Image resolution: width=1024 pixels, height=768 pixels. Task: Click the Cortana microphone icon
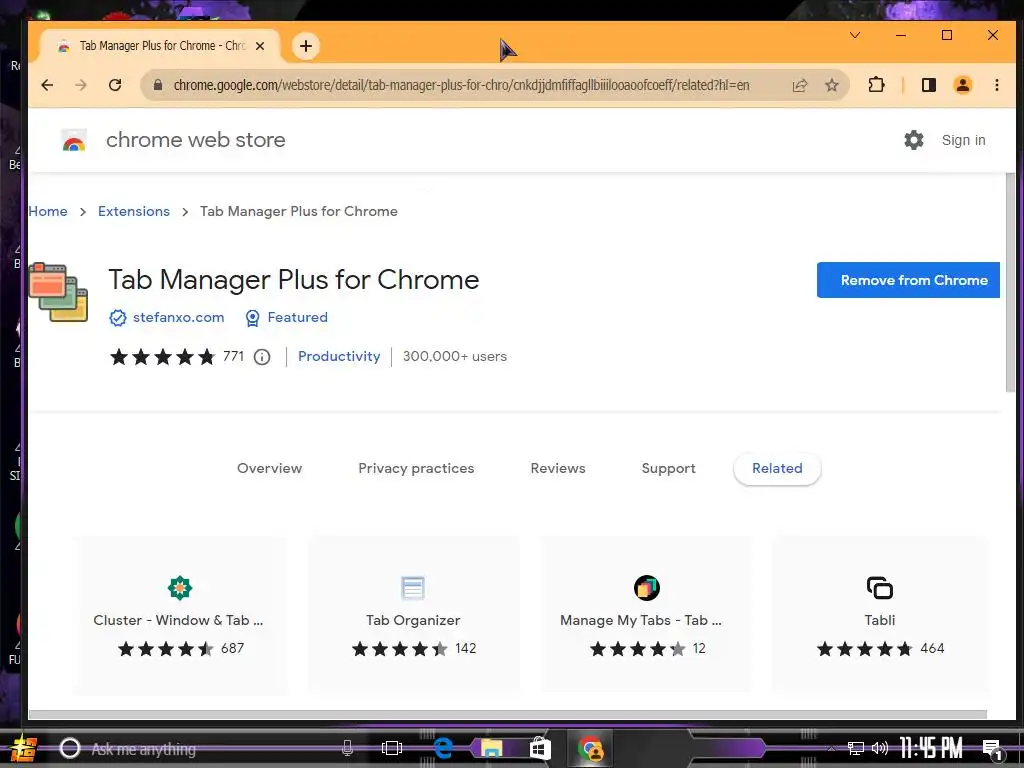point(347,748)
